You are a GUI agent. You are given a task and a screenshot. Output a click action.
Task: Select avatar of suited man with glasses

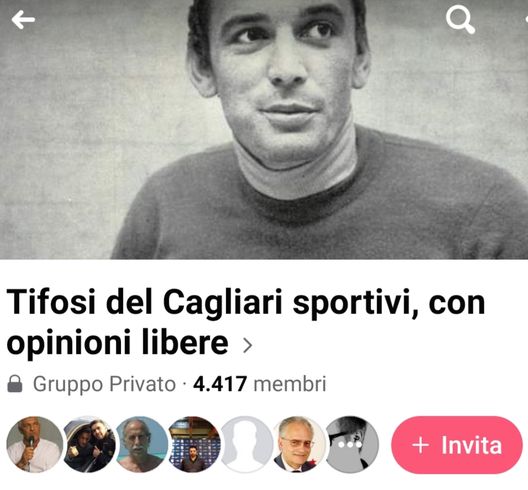click(300, 445)
